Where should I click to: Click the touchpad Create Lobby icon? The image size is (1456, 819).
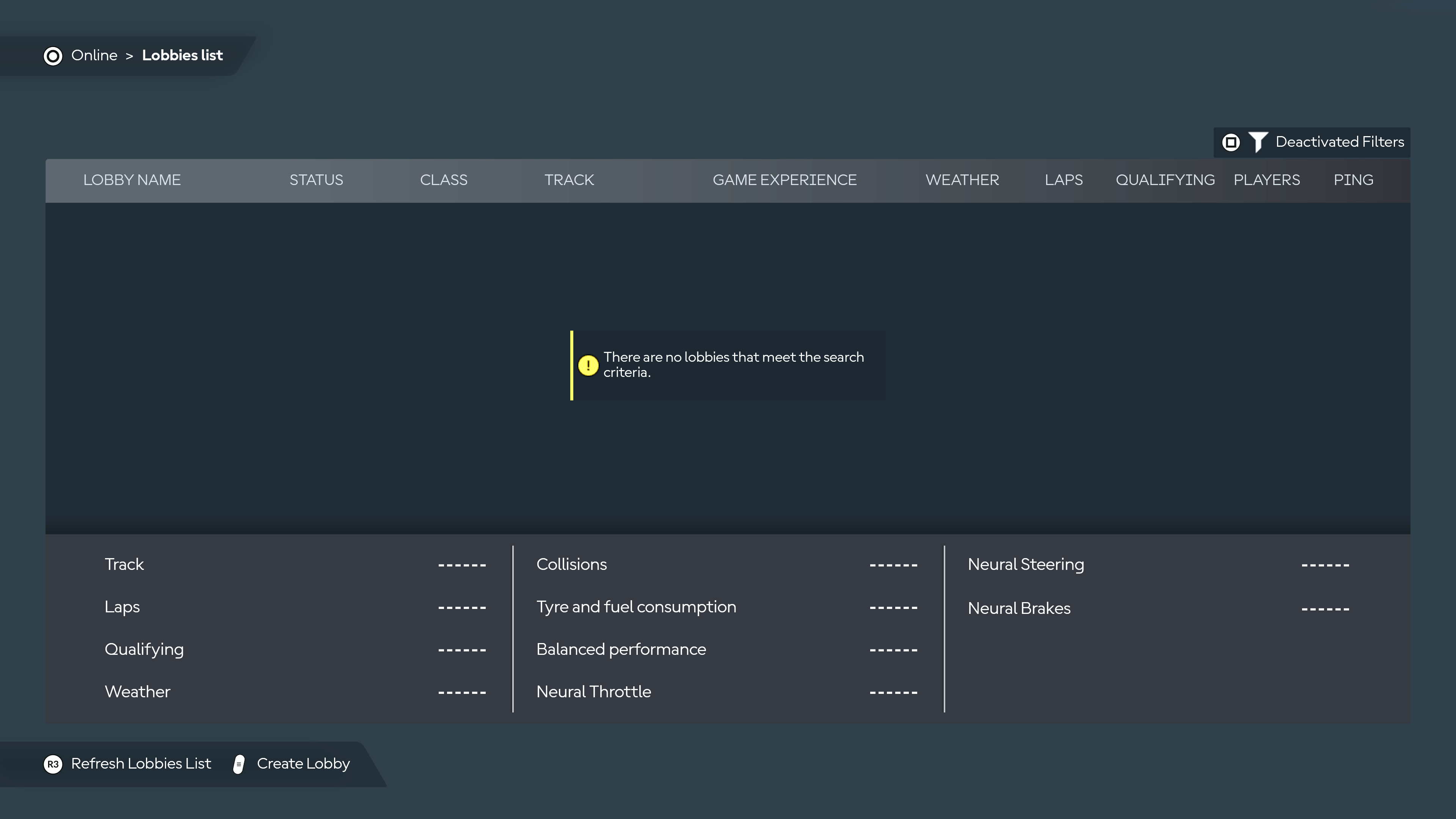click(x=238, y=764)
